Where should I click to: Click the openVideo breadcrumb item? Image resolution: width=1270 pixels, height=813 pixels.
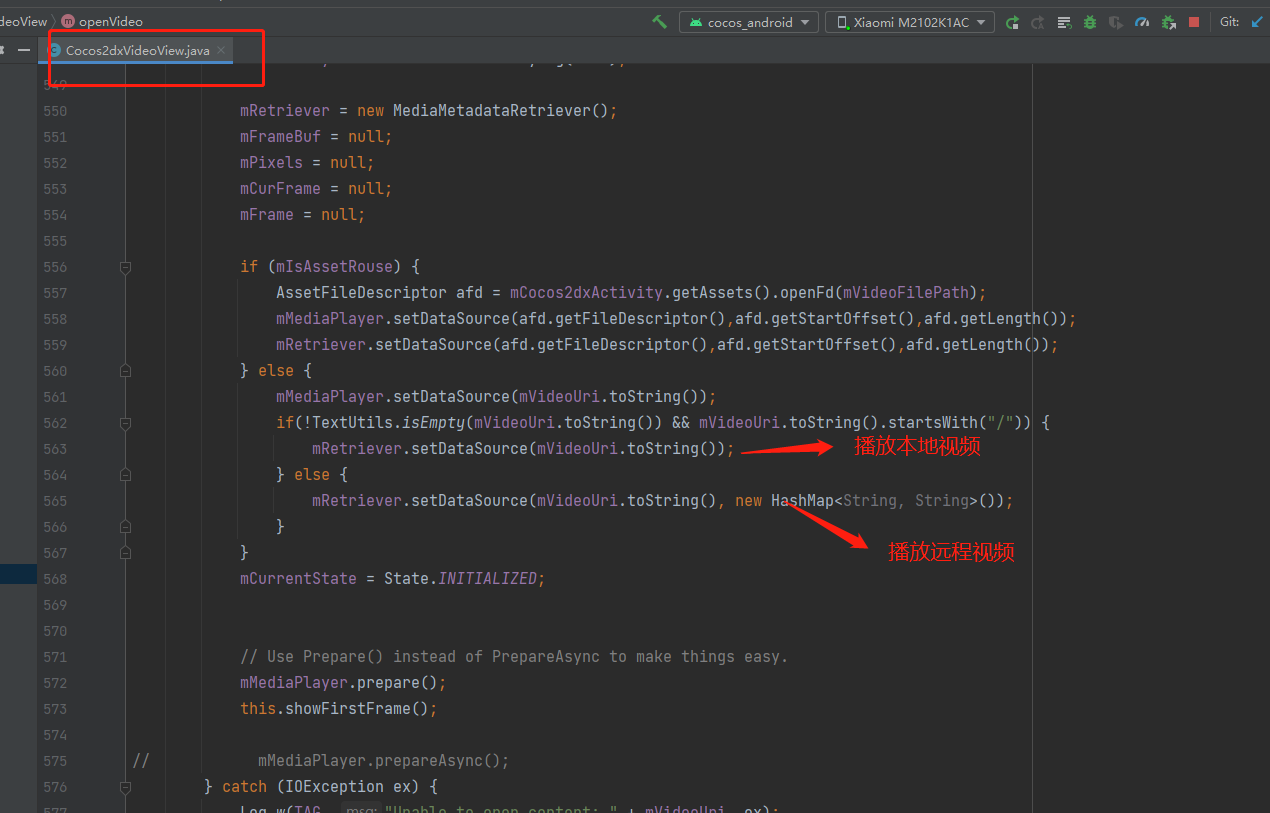click(x=111, y=21)
